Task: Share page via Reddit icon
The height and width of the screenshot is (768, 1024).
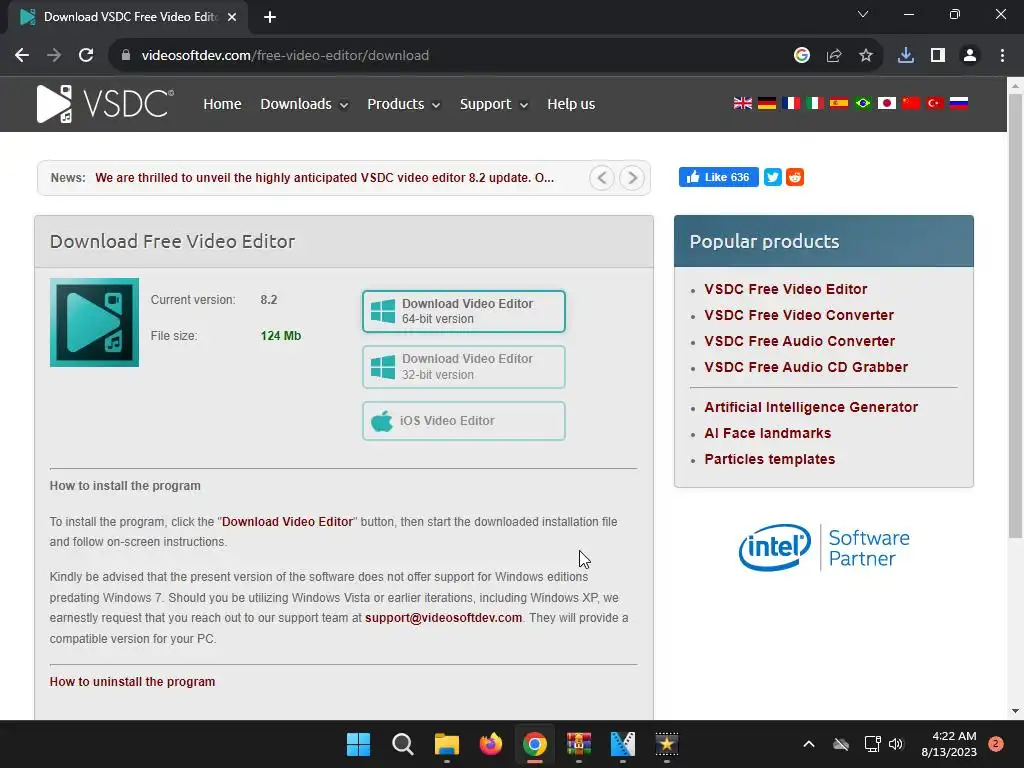Action: pos(795,177)
